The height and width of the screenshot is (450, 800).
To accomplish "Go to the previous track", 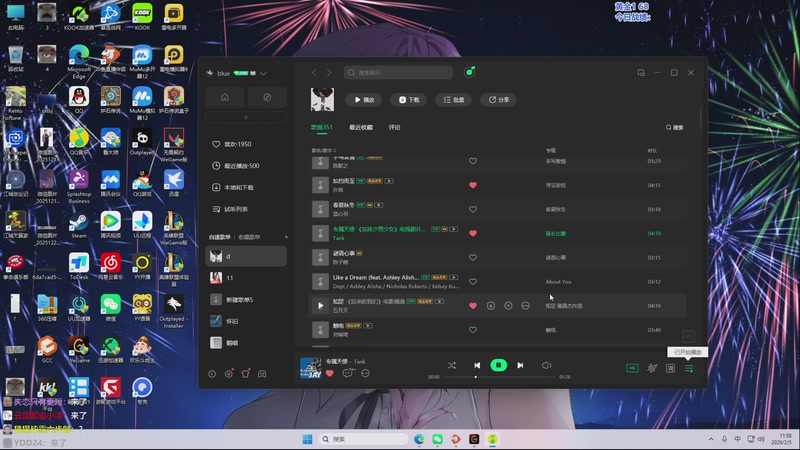I will tap(477, 365).
